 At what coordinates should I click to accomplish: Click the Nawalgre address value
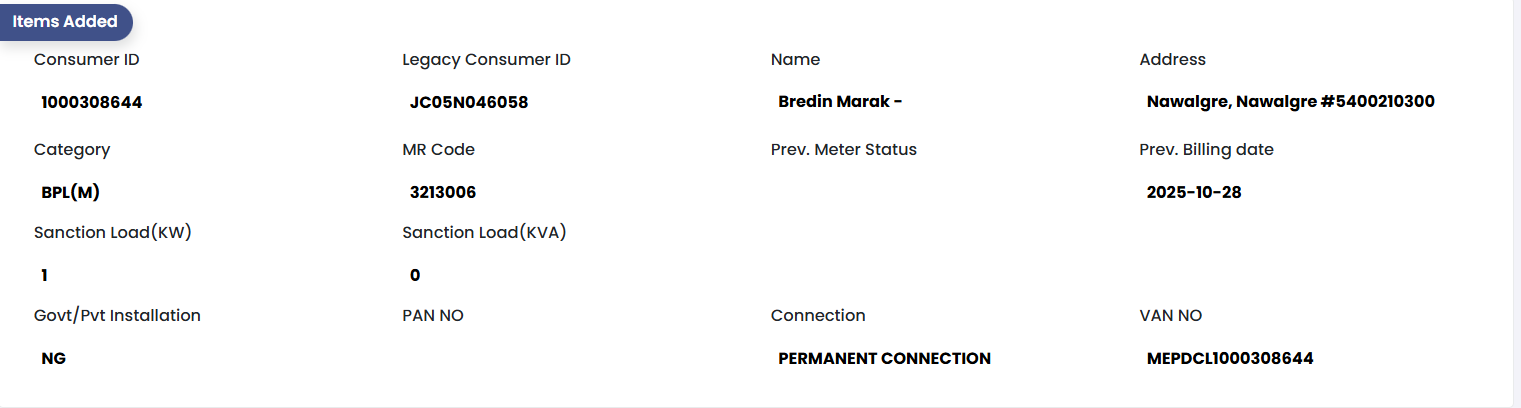coord(1291,102)
